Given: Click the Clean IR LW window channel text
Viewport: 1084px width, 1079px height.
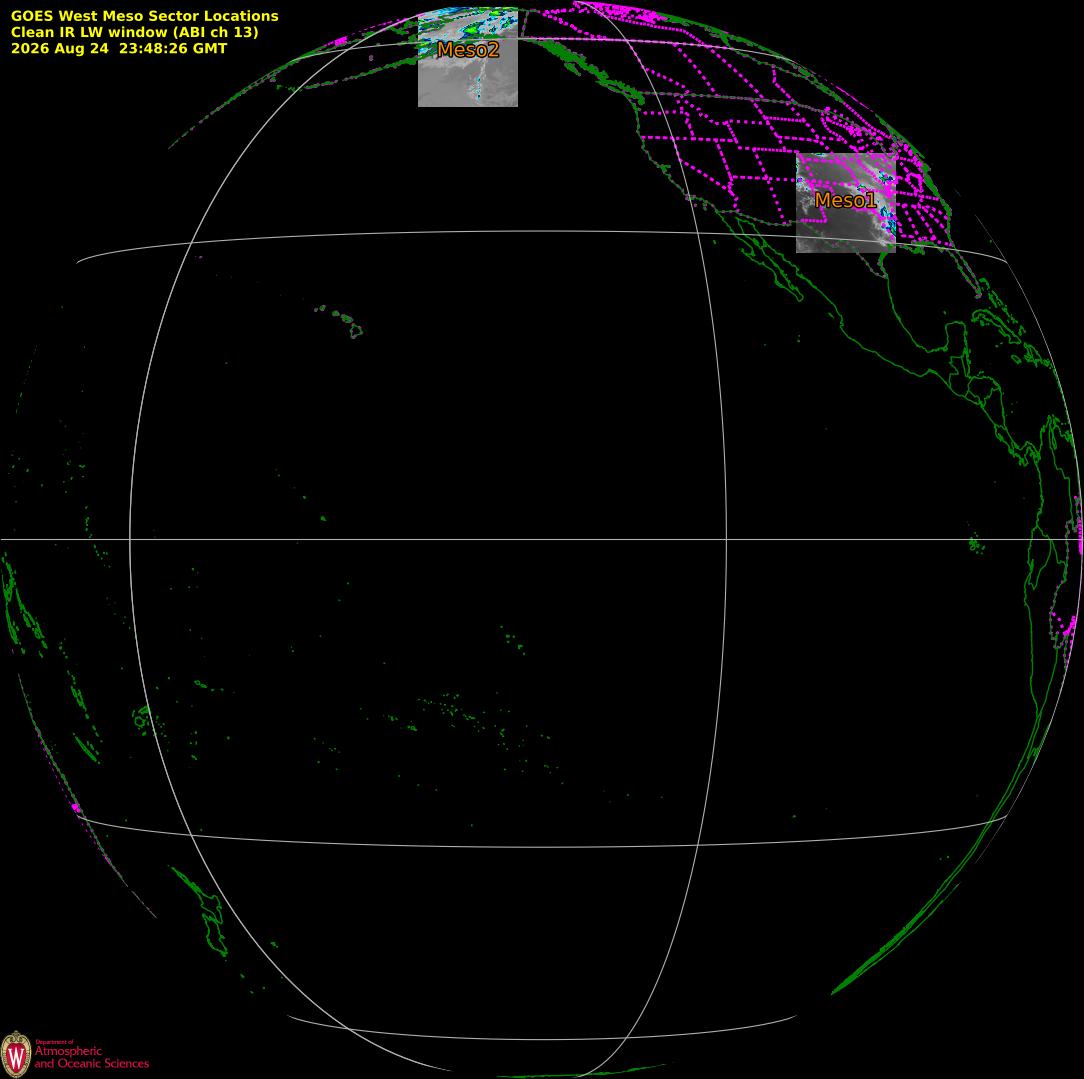Looking at the screenshot, I should [x=134, y=32].
